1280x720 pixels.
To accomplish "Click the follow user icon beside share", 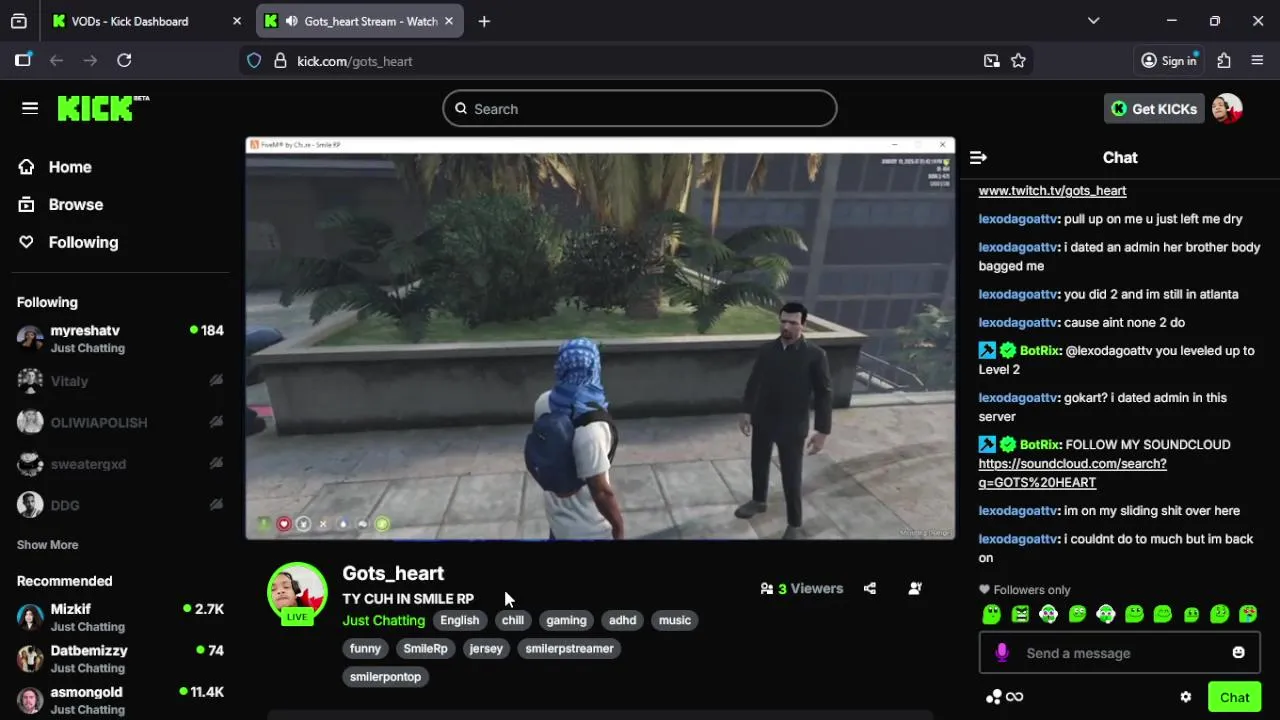I will pyautogui.click(x=915, y=589).
